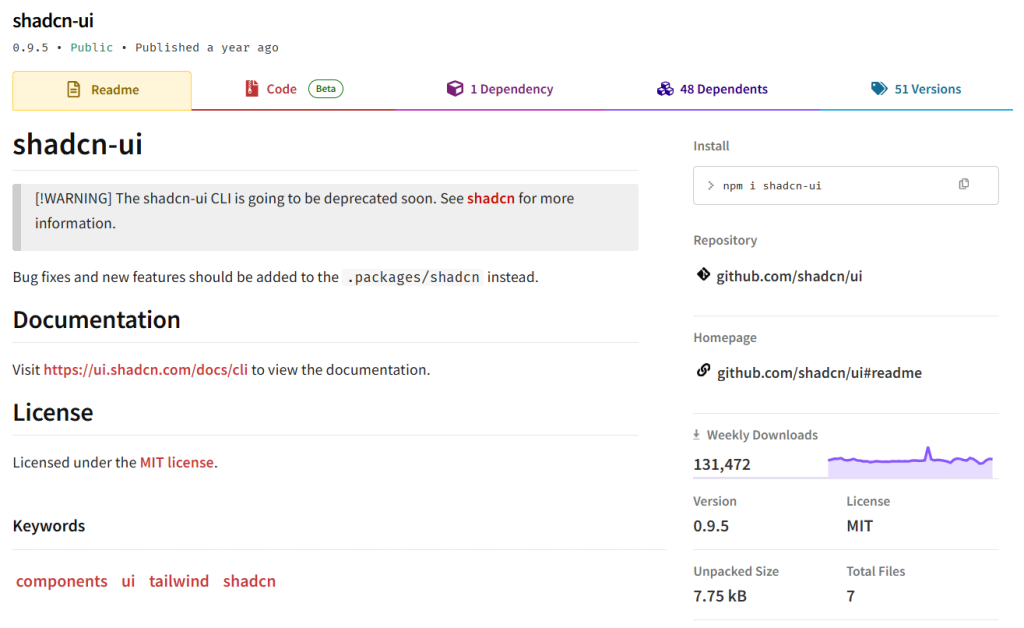Click the Keywords heading
Viewport: 1024px width, 628px height.
pyautogui.click(x=49, y=526)
